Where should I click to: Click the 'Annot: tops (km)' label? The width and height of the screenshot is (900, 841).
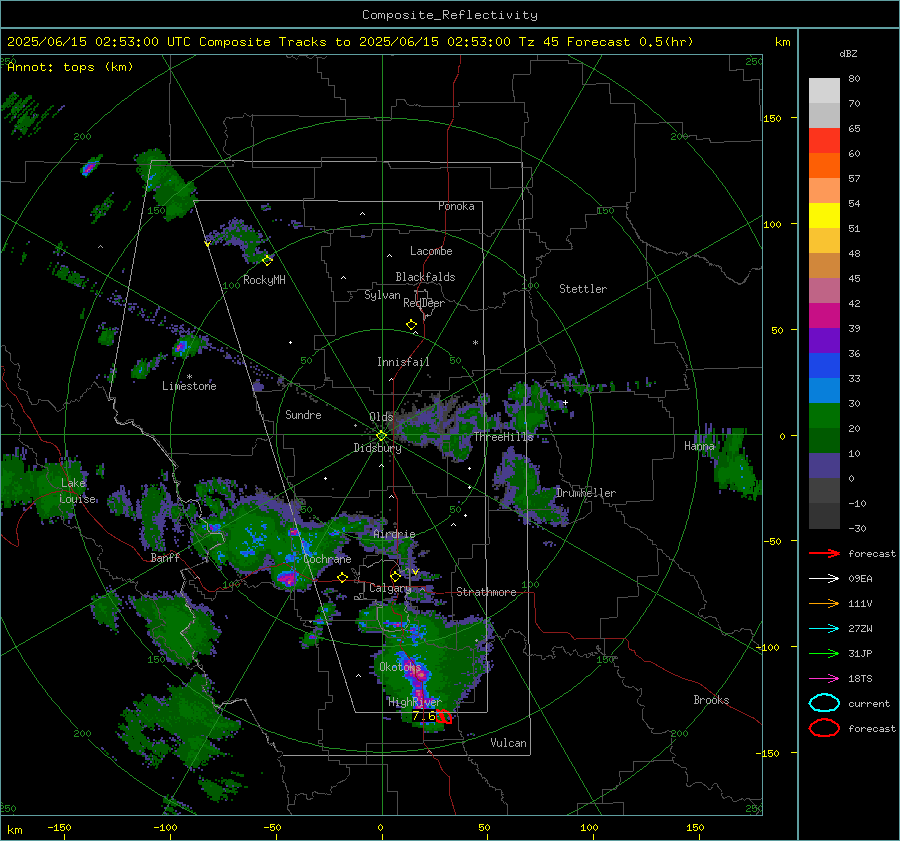70,67
